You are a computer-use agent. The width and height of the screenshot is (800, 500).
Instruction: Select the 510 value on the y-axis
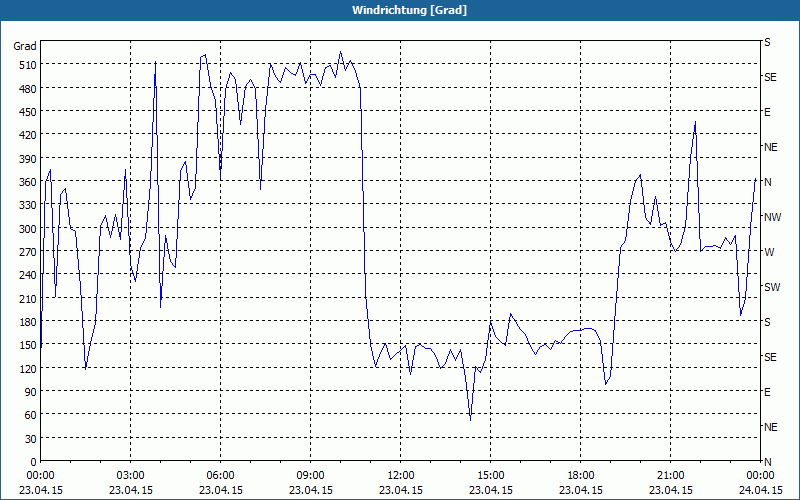[28, 65]
